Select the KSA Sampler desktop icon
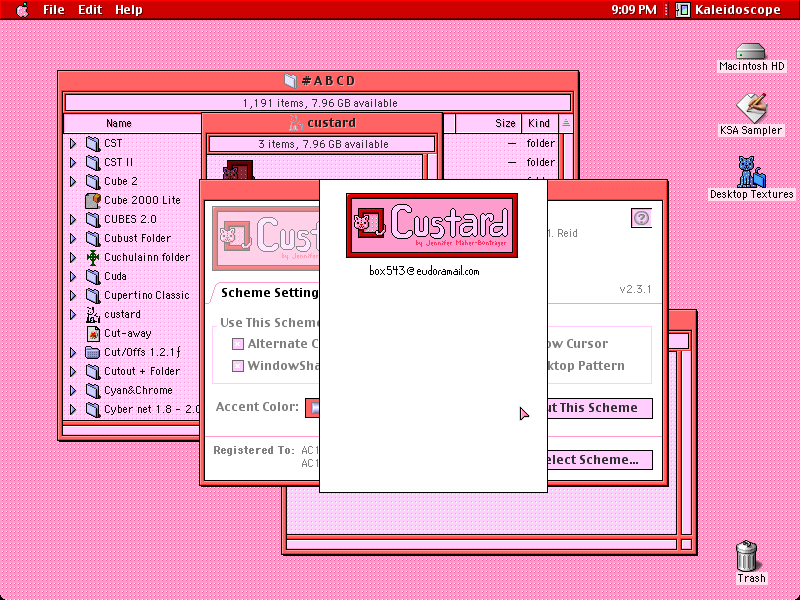The width and height of the screenshot is (800, 600). (751, 107)
